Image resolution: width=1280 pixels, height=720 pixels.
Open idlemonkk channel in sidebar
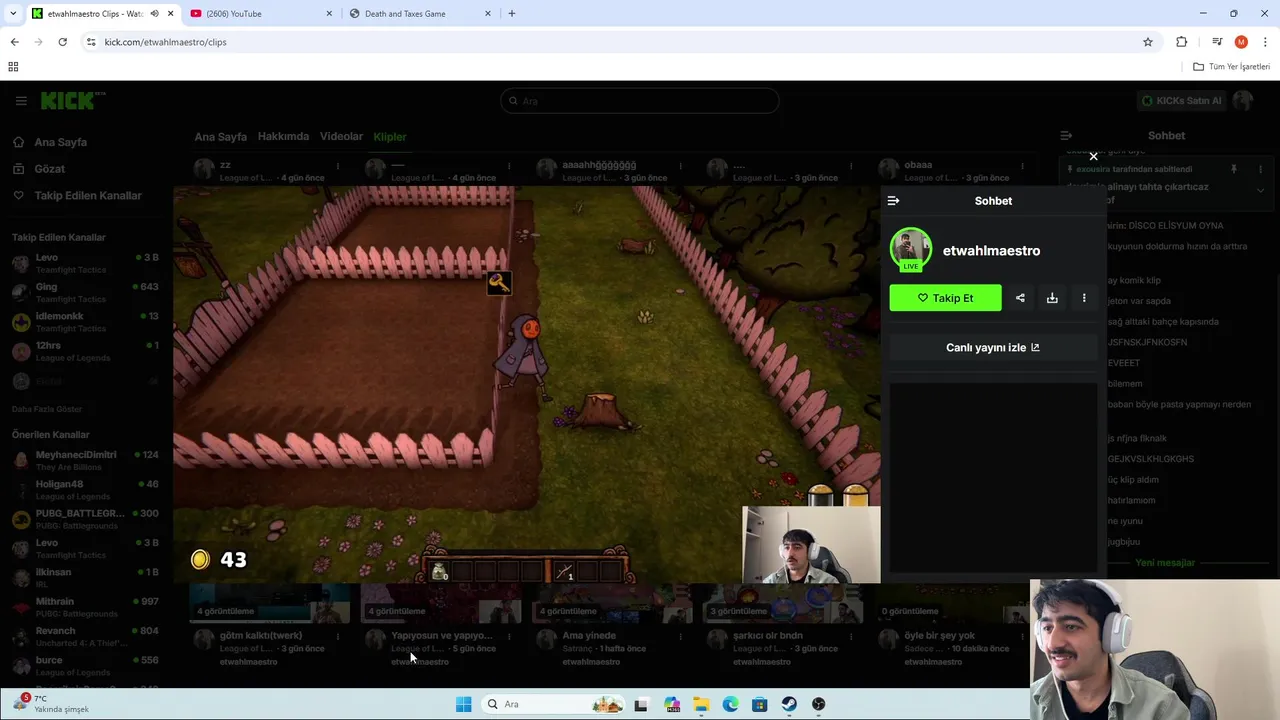point(85,322)
